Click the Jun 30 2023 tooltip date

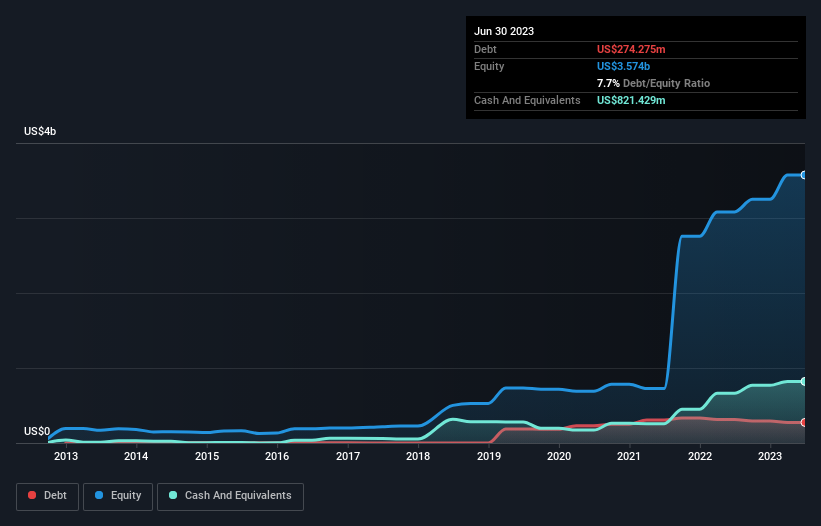click(504, 31)
